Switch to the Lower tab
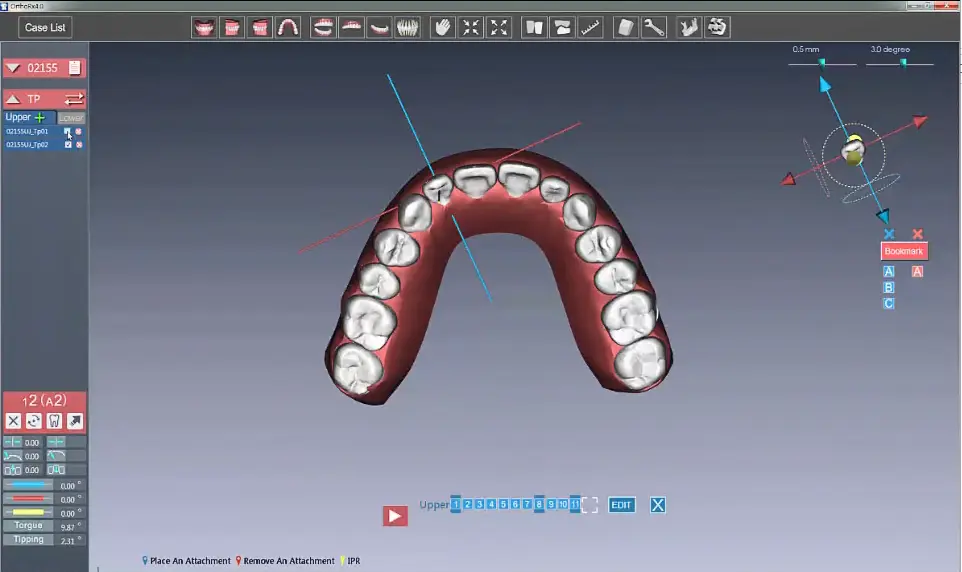Screen dimensions: 962x572 [x=71, y=118]
